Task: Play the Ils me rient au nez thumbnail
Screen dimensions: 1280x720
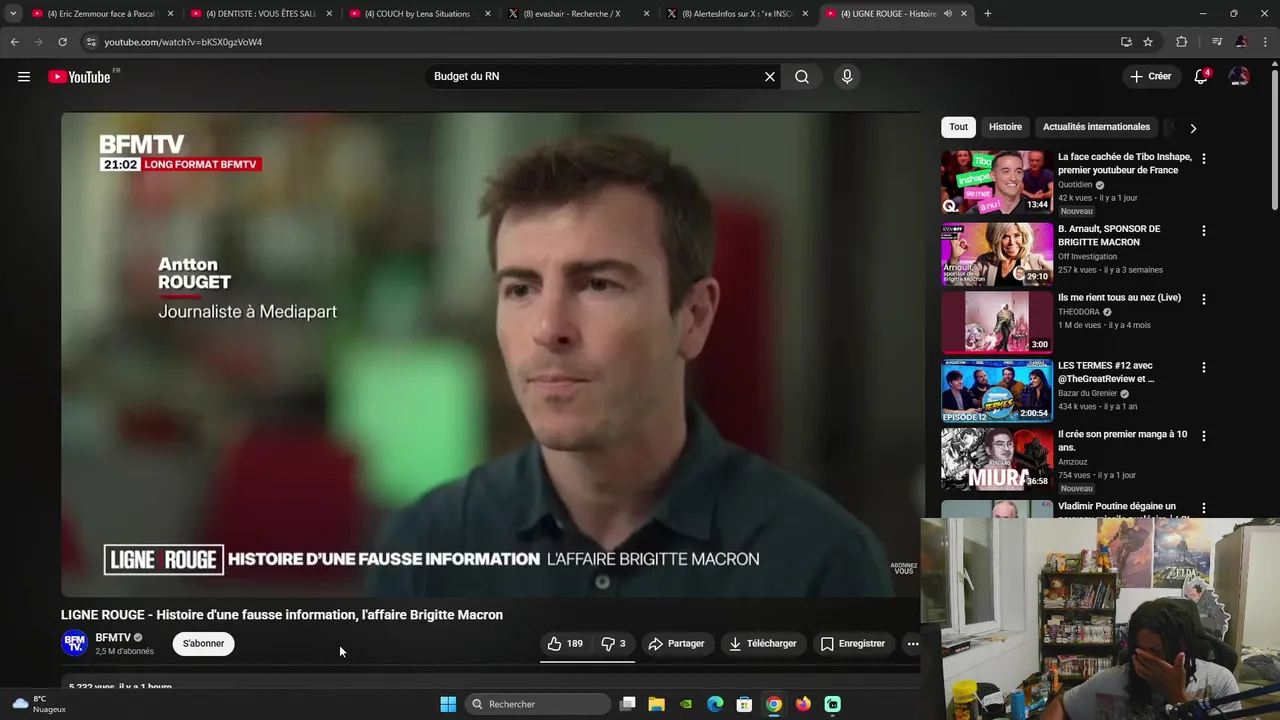Action: tap(996, 322)
